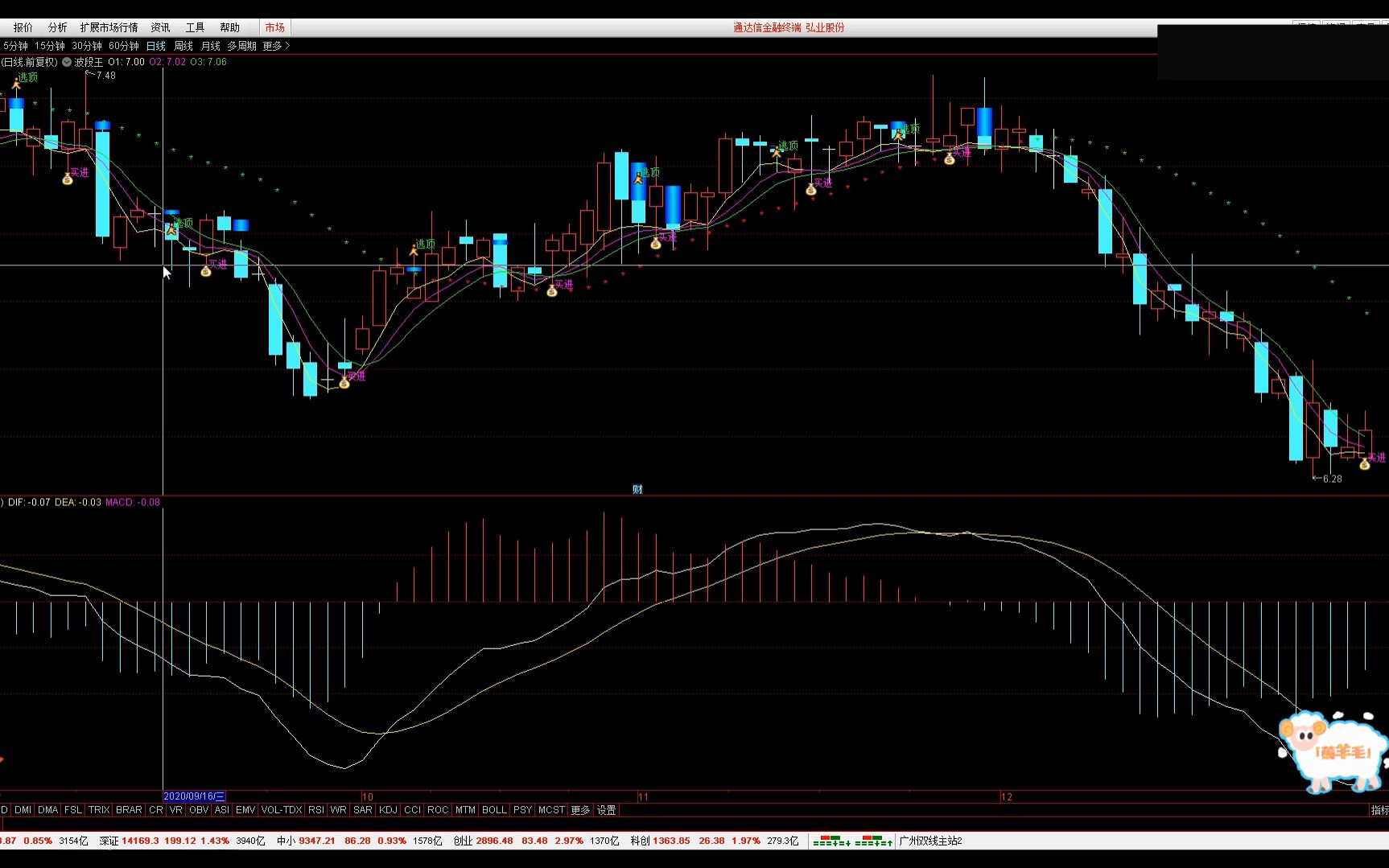Switch chart to 60分钟 period
Image resolution: width=1389 pixels, height=868 pixels.
[124, 47]
